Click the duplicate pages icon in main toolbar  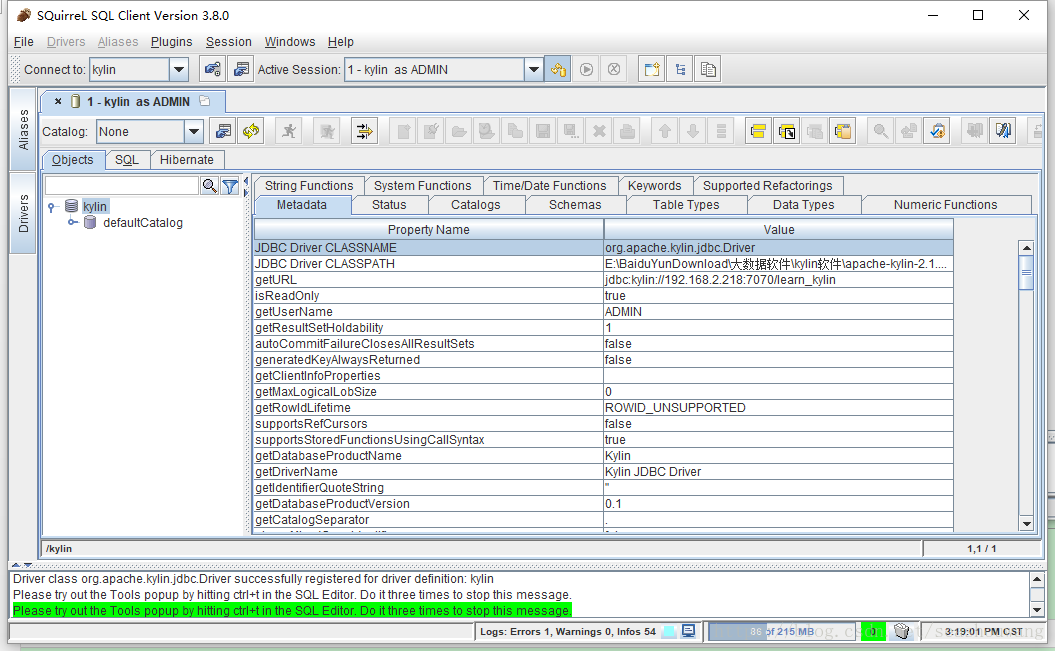(708, 69)
